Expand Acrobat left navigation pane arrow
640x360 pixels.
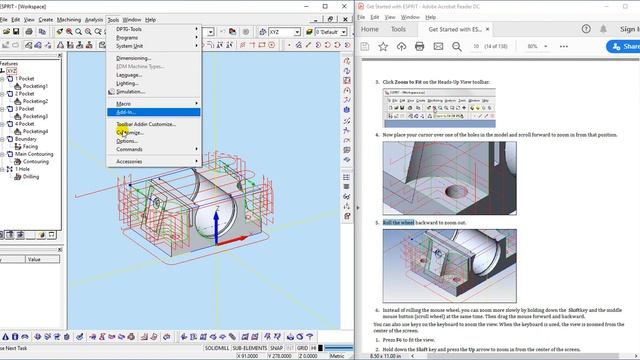click(x=358, y=207)
